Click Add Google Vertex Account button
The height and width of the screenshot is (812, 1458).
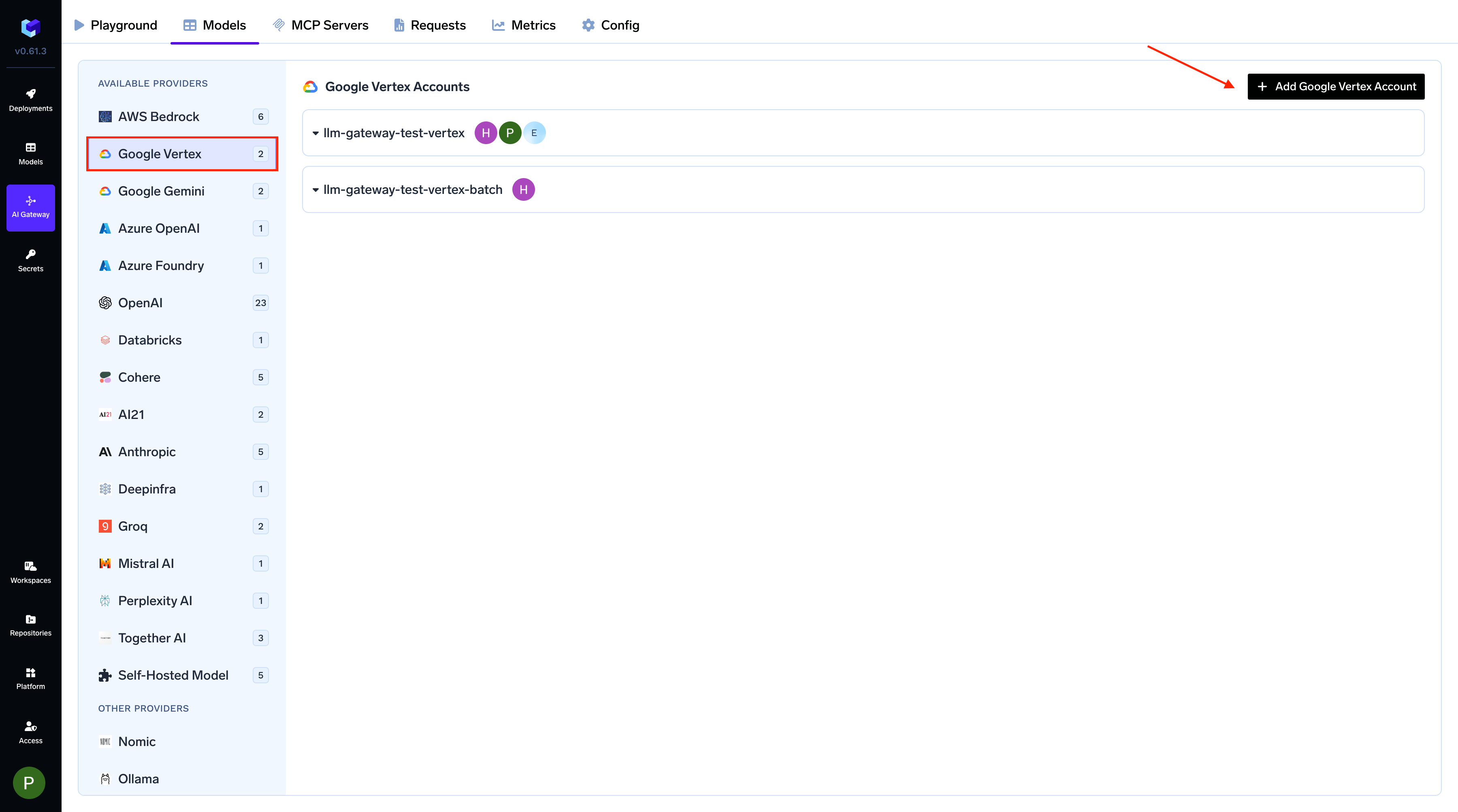(1336, 87)
